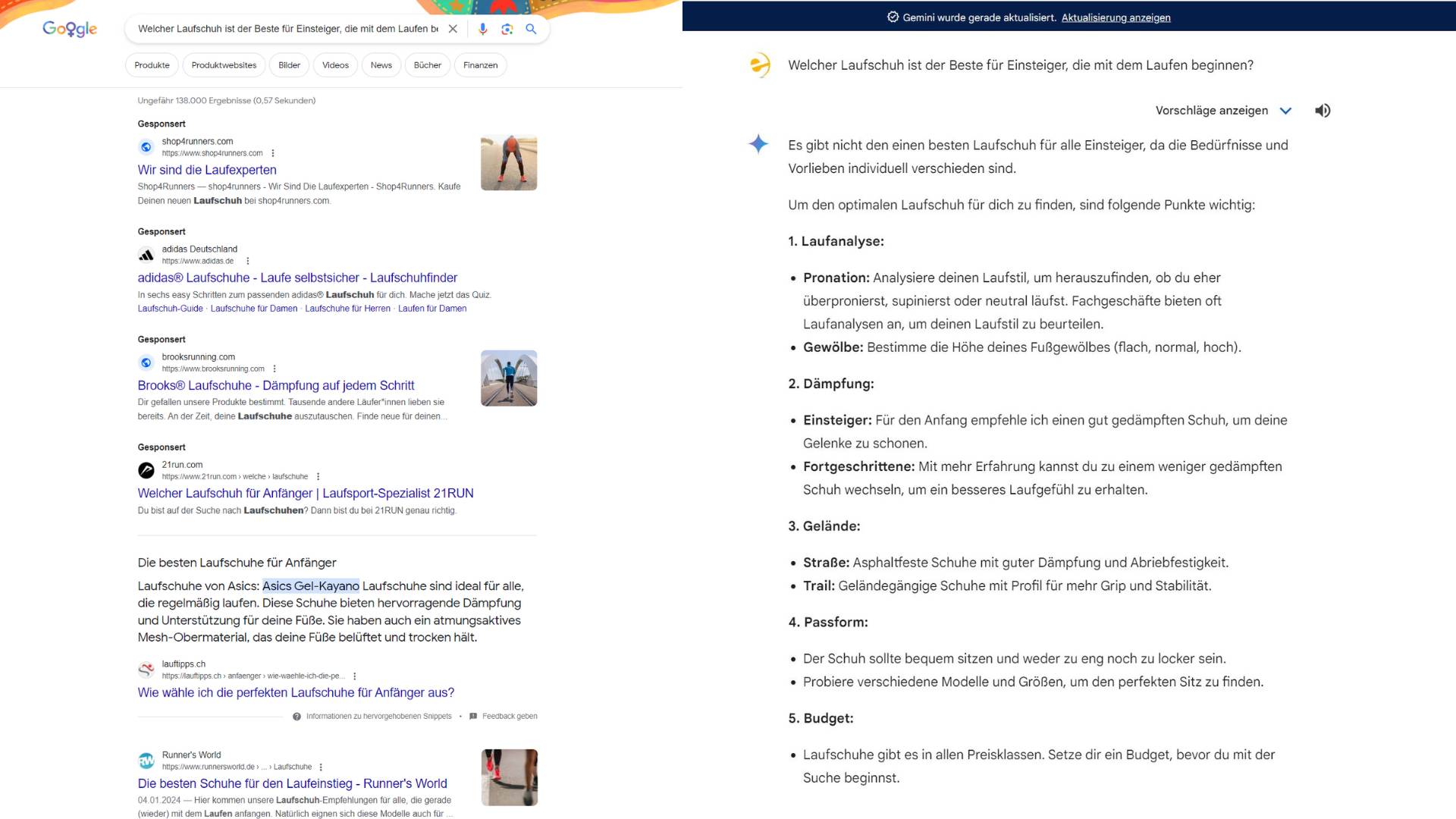1456x819 pixels.
Task: Click the Gemini sparkle star icon
Action: (x=758, y=144)
